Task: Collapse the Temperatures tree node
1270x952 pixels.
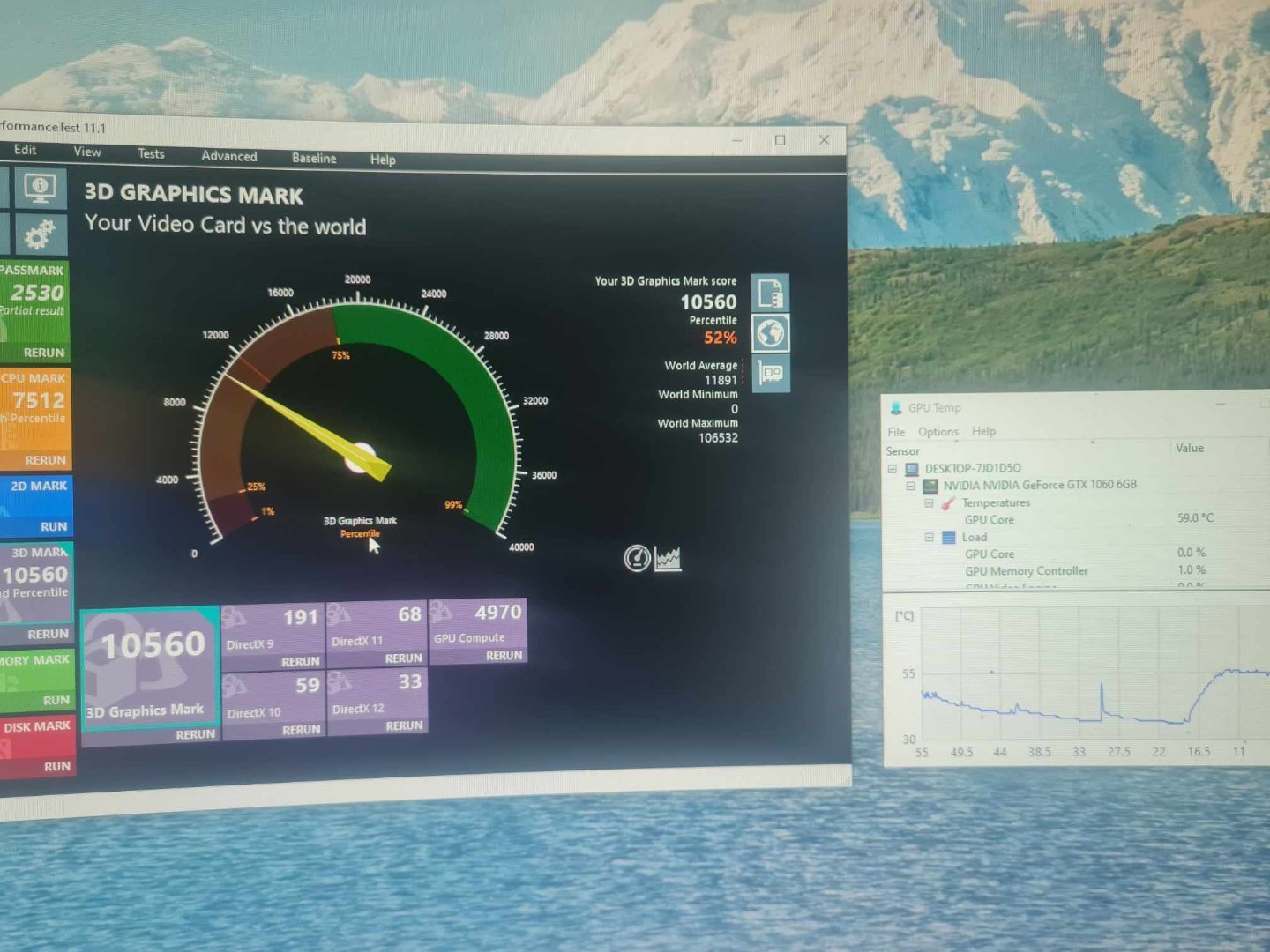Action: point(929,503)
